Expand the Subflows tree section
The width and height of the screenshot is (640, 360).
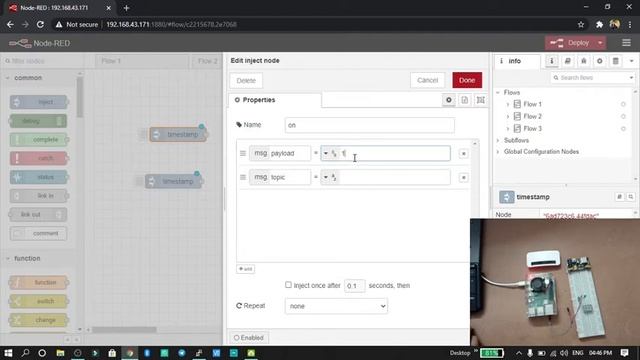(x=498, y=140)
